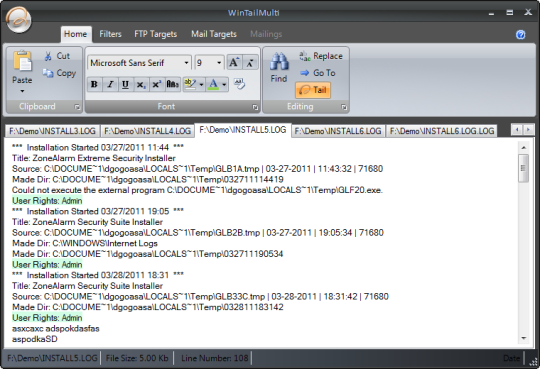The image size is (540, 369).
Task: Click the status bar file path
Action: 52,358
